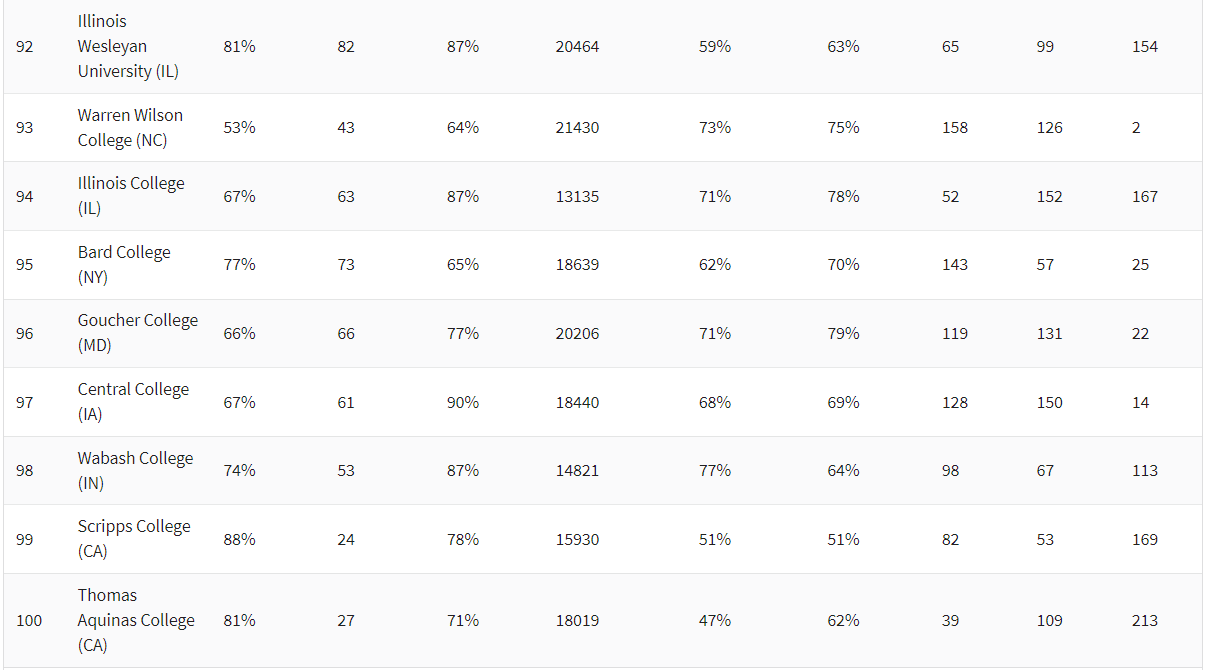Click the 14821 value in Wabash row
Screen dimensions: 1205x670
coord(577,470)
